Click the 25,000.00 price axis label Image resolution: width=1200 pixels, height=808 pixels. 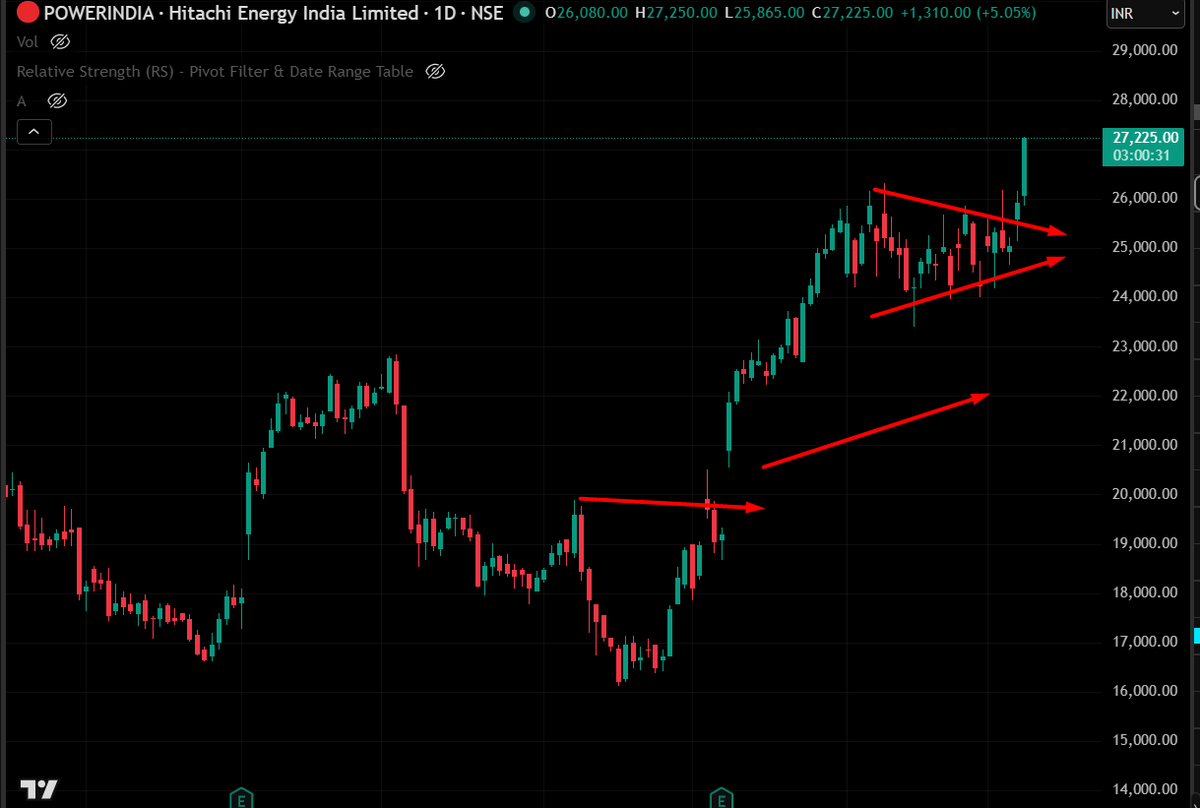[1145, 247]
